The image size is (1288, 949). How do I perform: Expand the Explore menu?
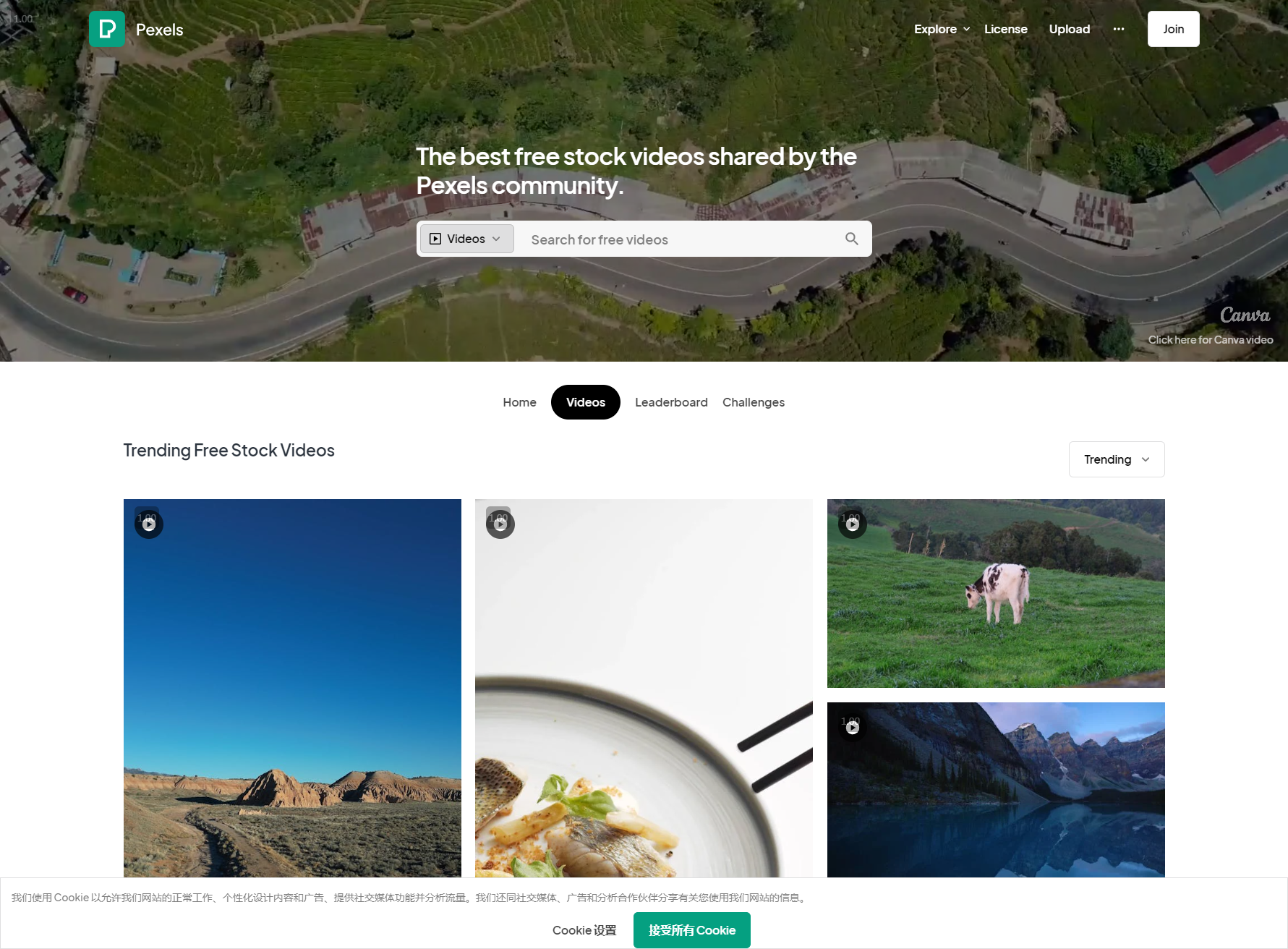(942, 29)
